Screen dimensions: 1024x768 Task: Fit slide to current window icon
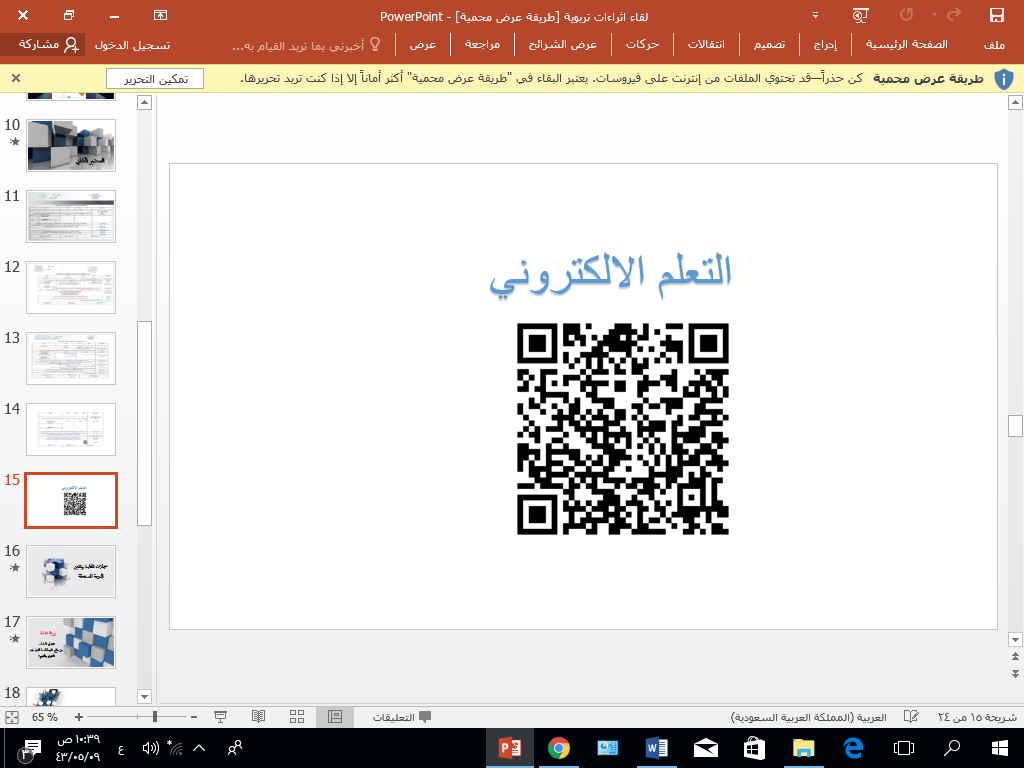tap(12, 717)
